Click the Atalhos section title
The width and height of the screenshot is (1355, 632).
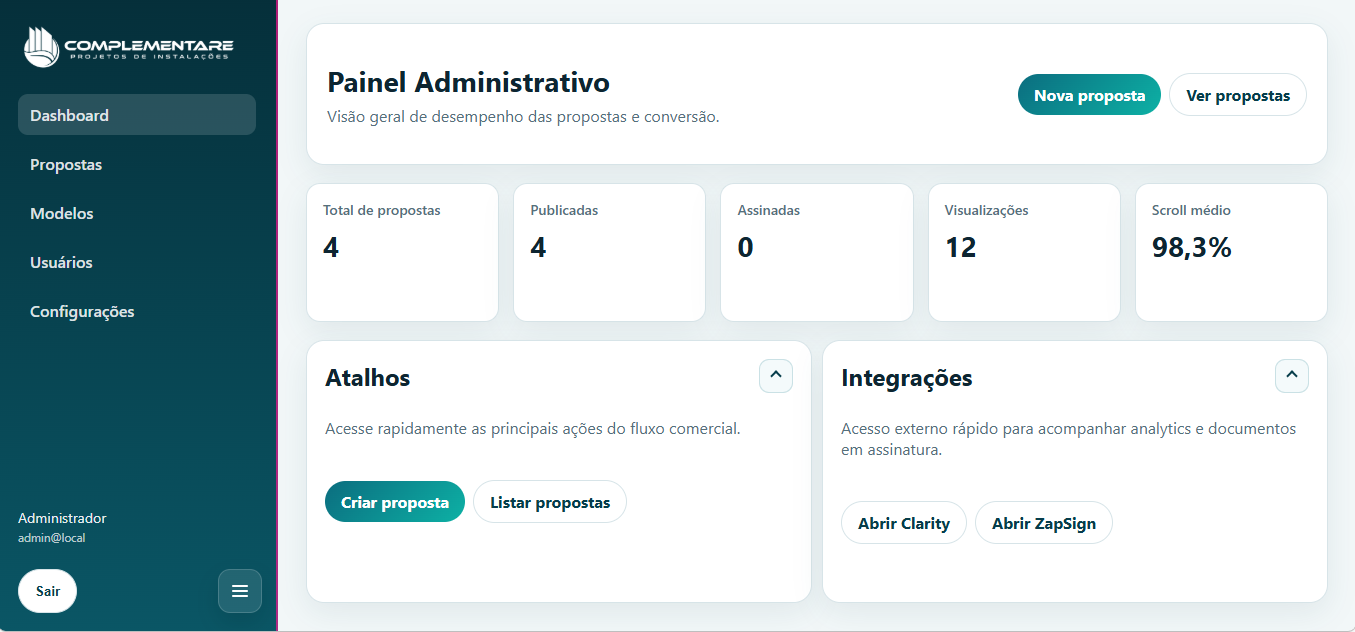(x=368, y=377)
